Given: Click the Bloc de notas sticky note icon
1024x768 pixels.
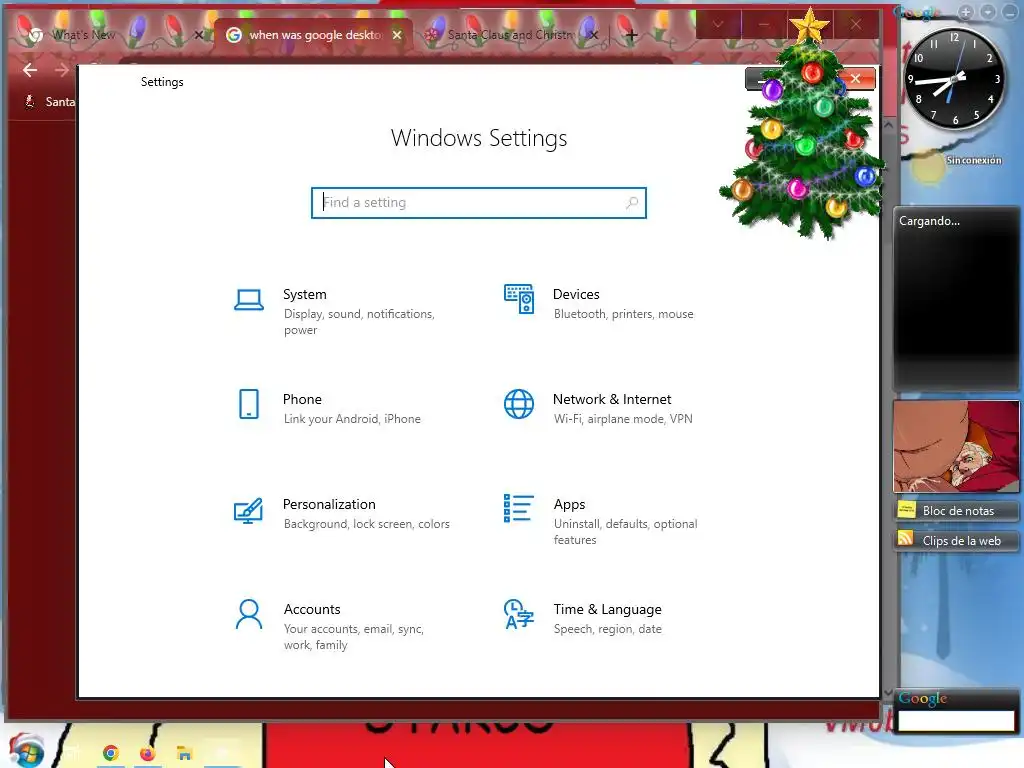Looking at the screenshot, I should [906, 510].
